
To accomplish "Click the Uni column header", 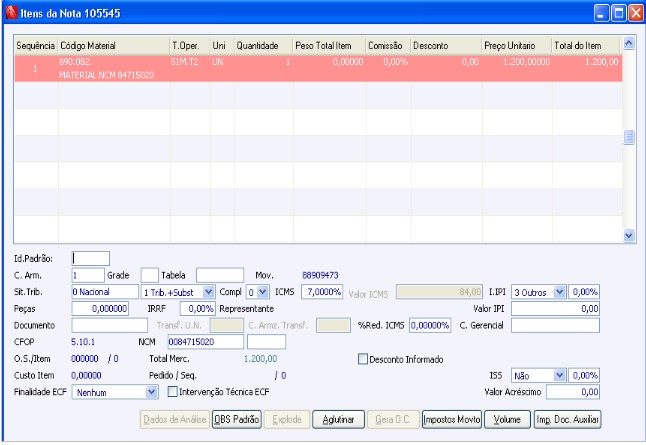I will (222, 46).
